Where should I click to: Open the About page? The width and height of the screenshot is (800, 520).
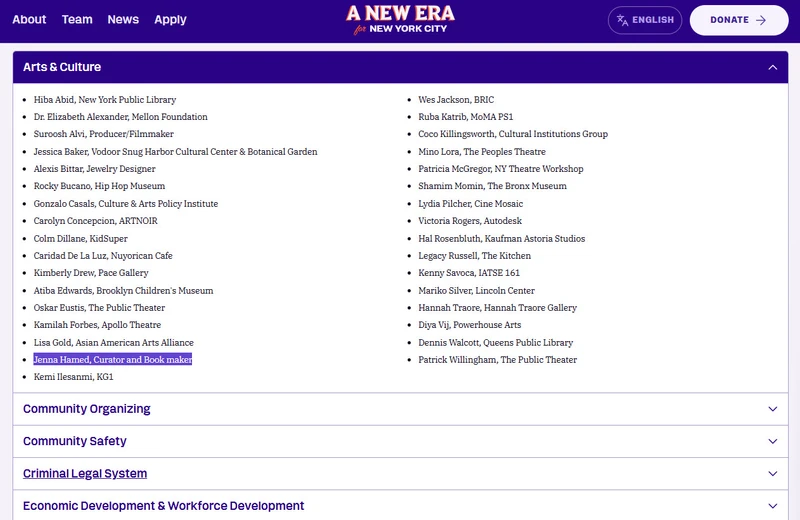29,19
